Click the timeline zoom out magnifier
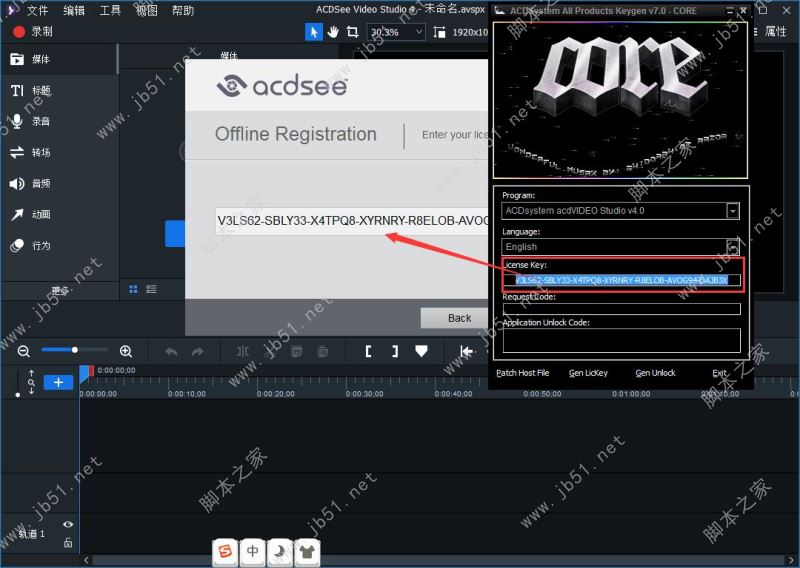This screenshot has width=800, height=568. pos(23,351)
